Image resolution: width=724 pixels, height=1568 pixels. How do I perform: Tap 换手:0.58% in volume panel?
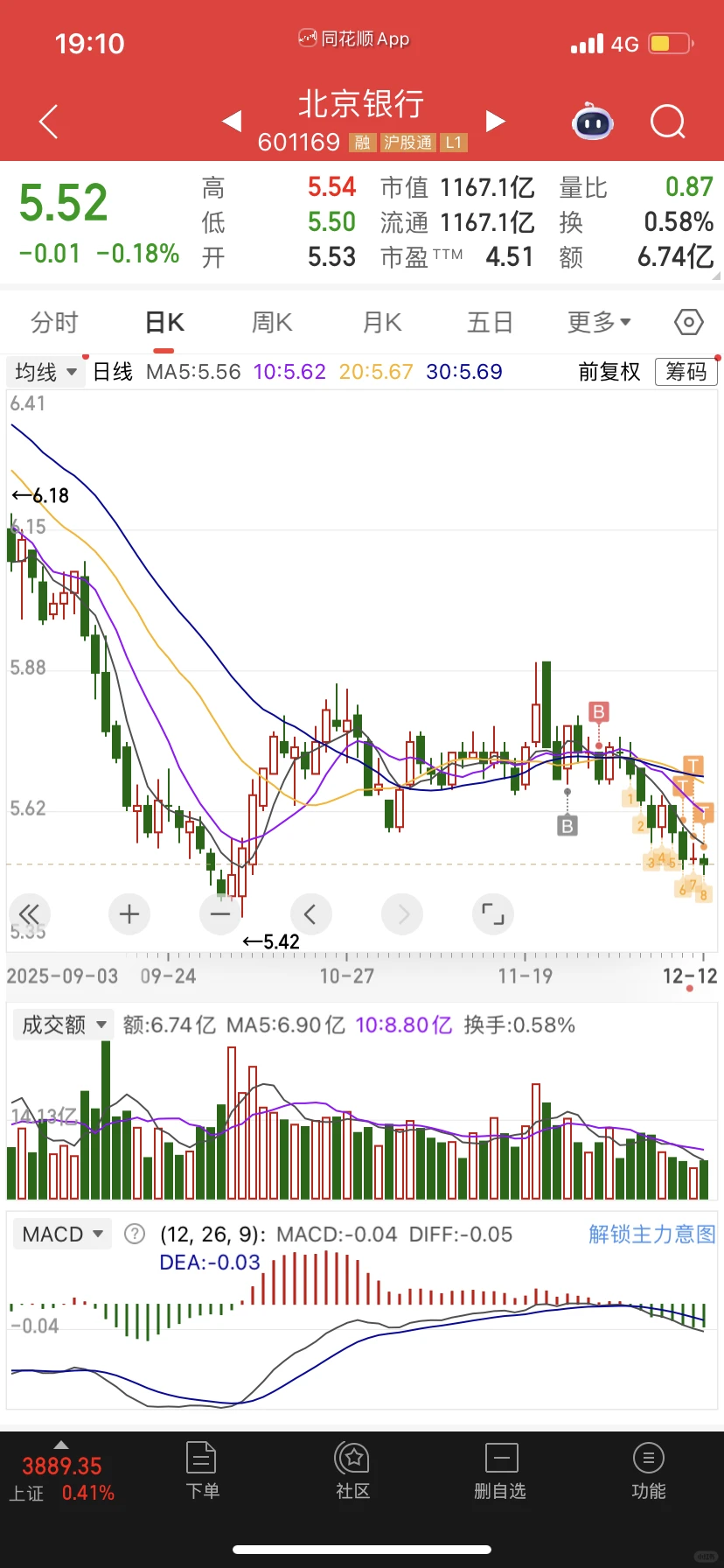[x=519, y=1025]
